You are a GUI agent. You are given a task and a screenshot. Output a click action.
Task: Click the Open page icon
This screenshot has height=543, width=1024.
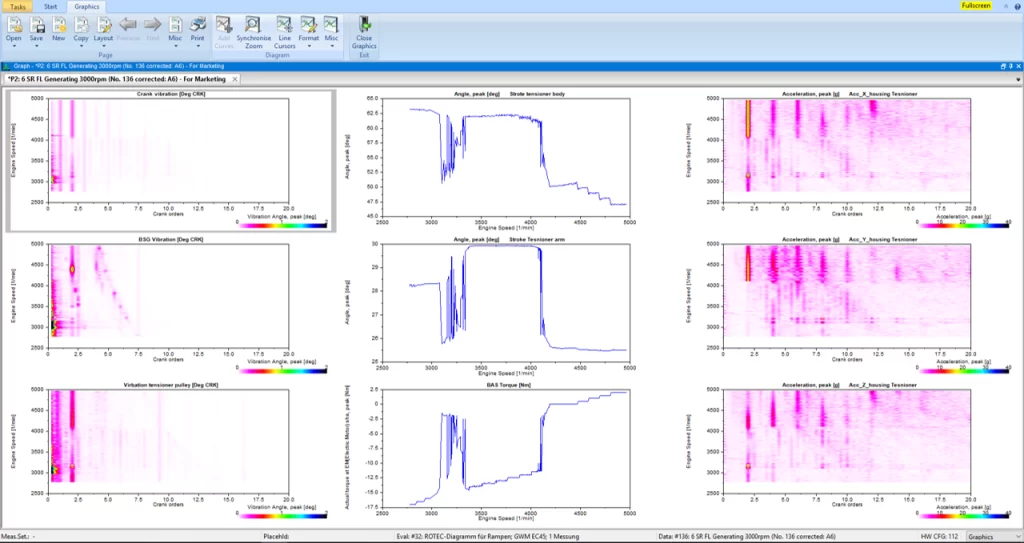pos(13,24)
